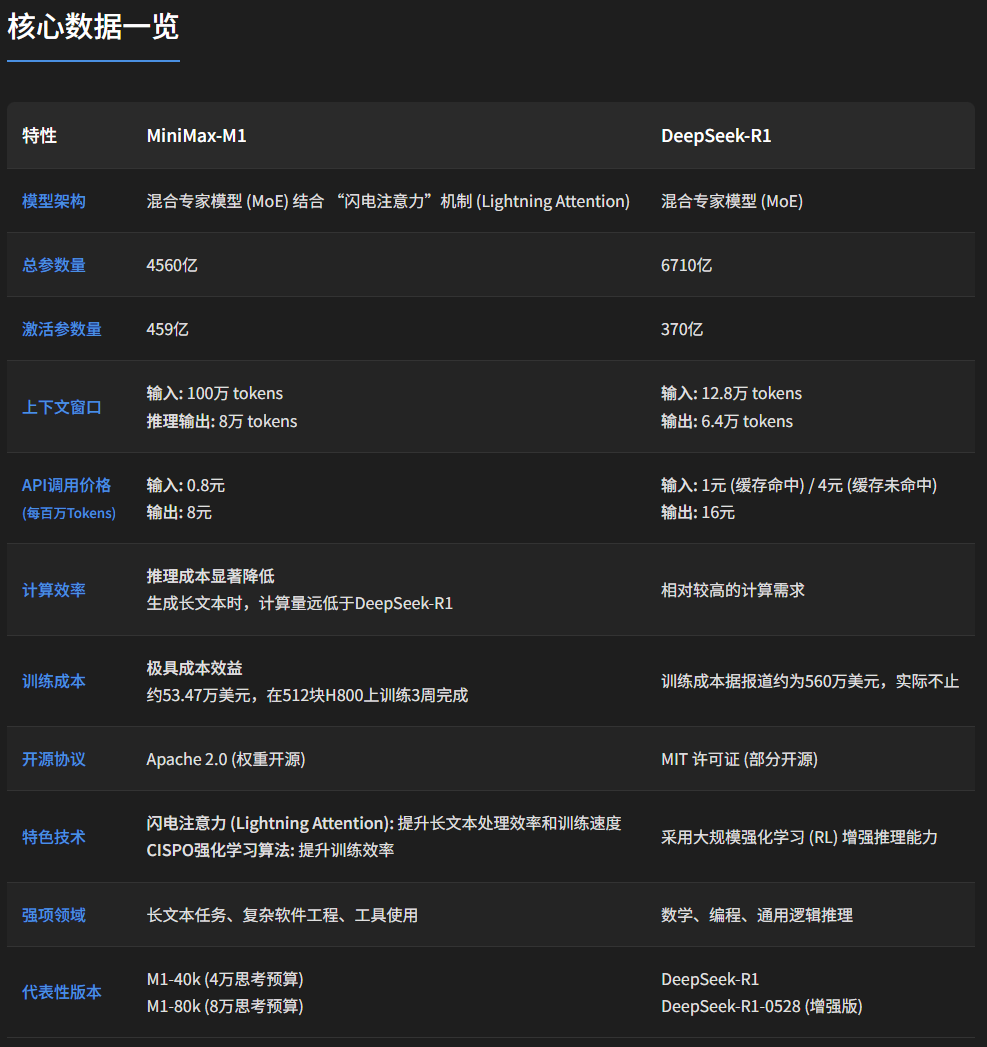Click the text 输出: 16元

(697, 512)
